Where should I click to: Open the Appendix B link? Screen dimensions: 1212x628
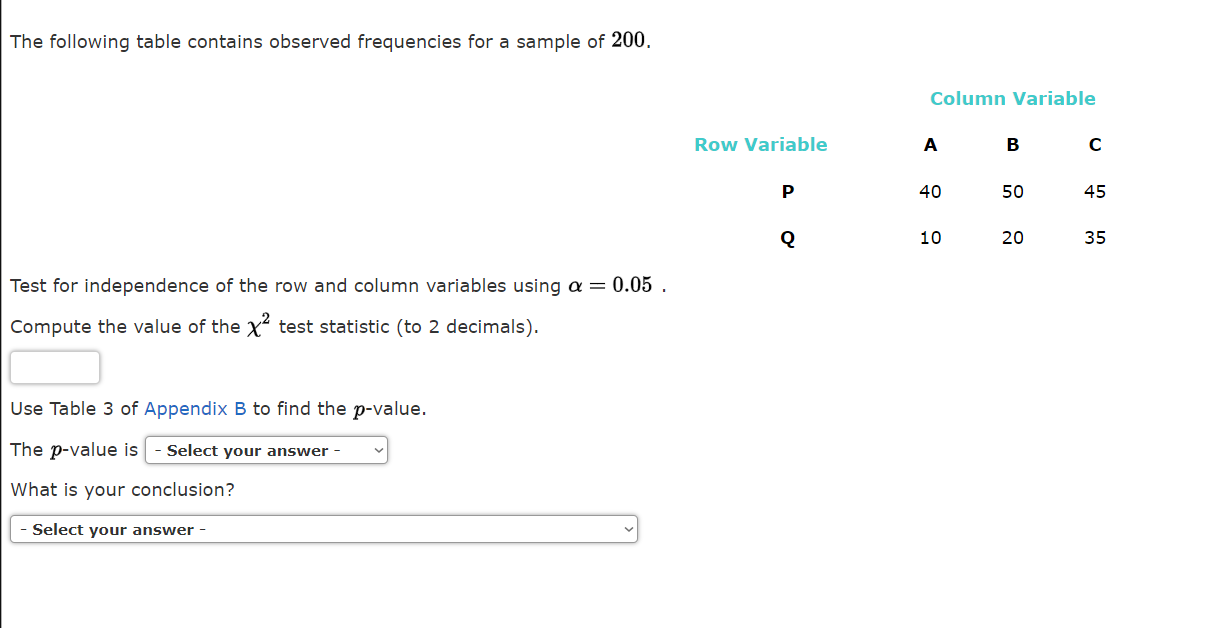coord(195,408)
